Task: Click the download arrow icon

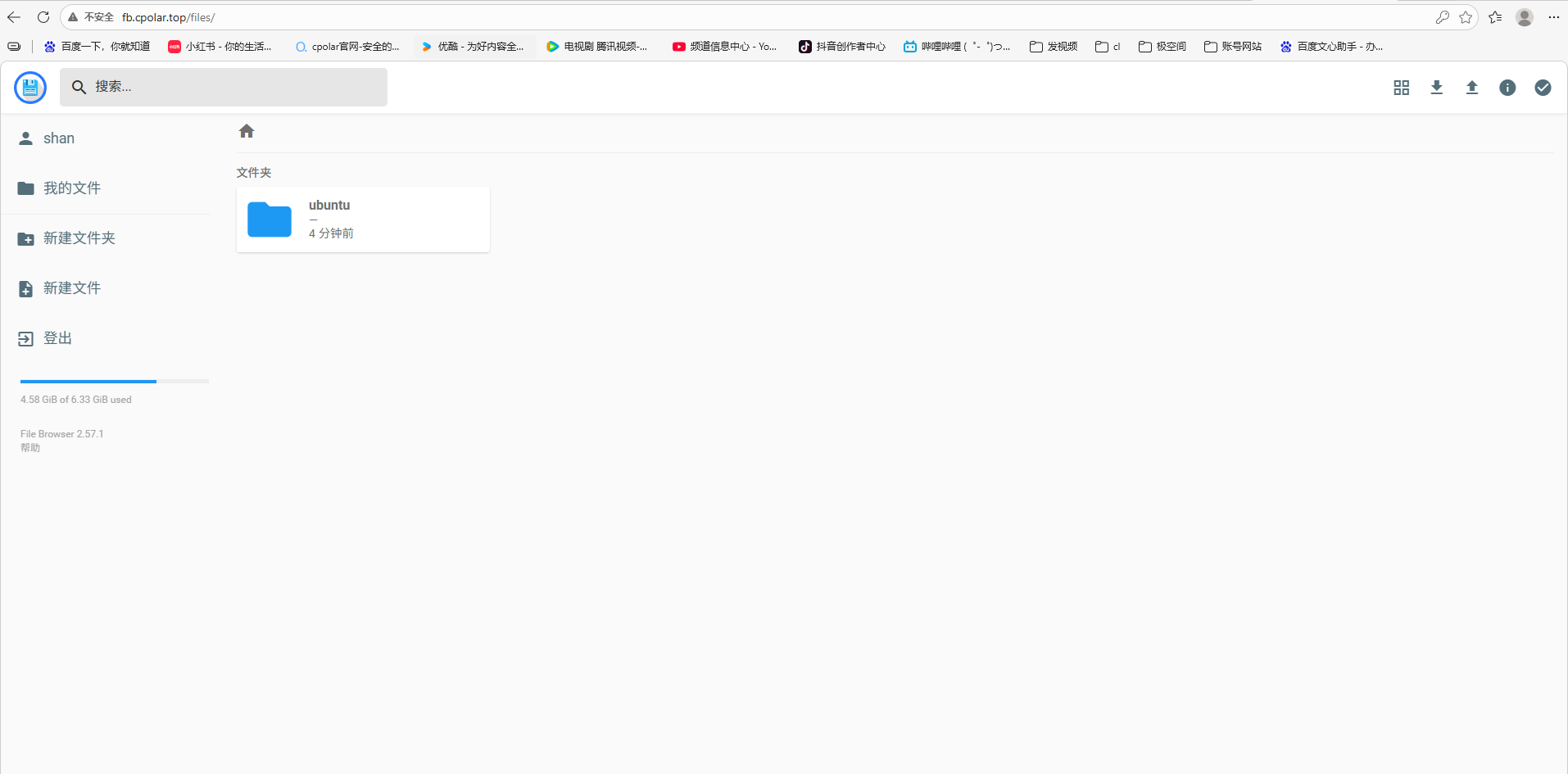Action: pyautogui.click(x=1436, y=88)
